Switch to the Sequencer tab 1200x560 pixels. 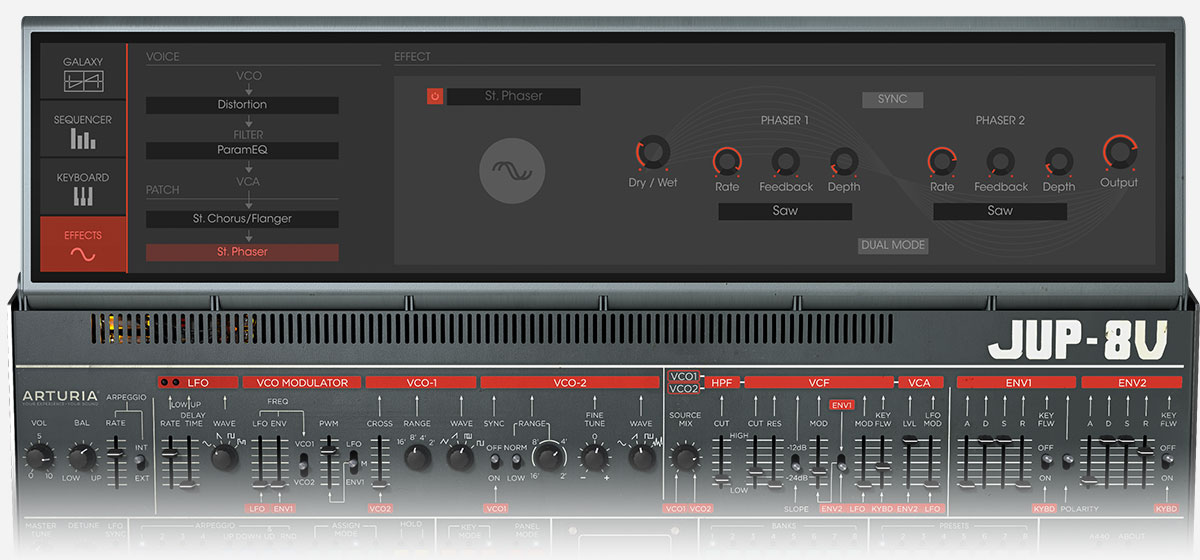(x=83, y=129)
